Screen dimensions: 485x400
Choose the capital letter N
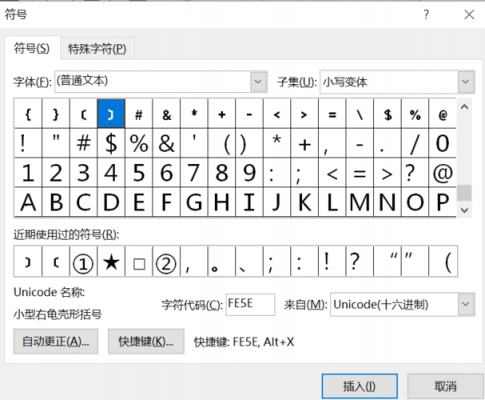387,202
